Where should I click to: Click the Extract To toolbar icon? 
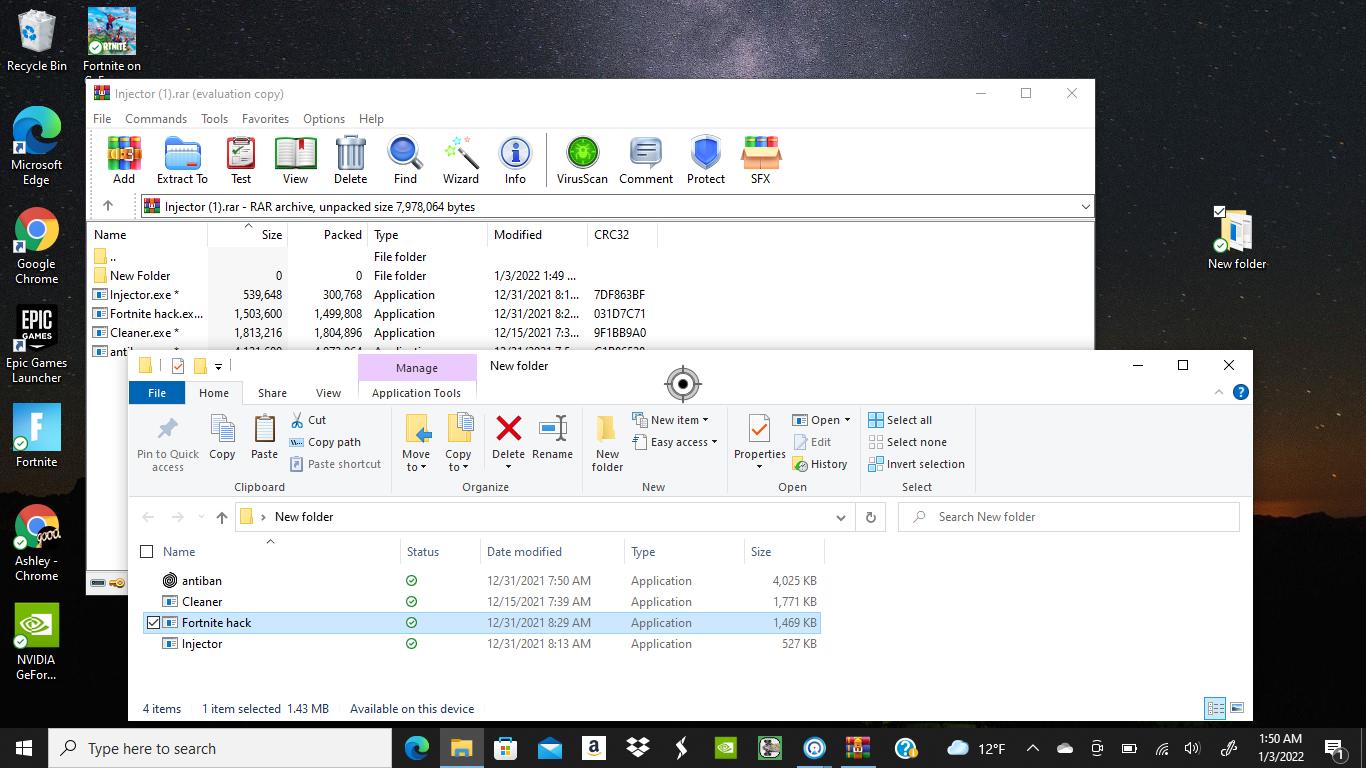[182, 160]
